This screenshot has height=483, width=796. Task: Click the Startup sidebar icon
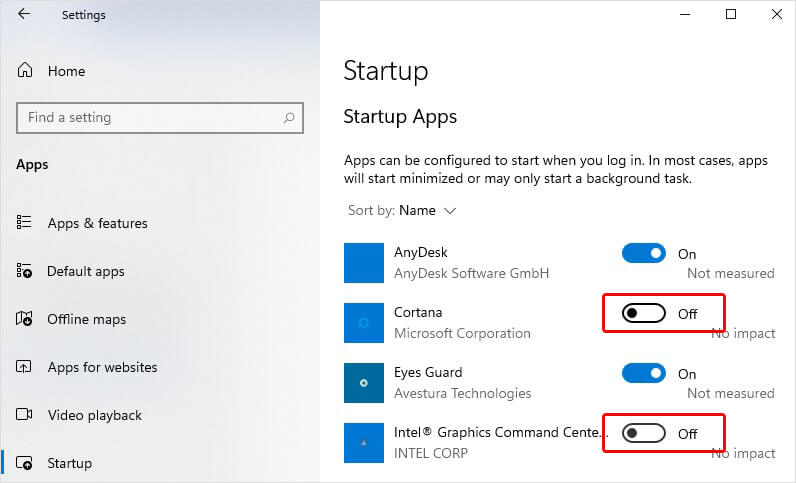click(24, 463)
